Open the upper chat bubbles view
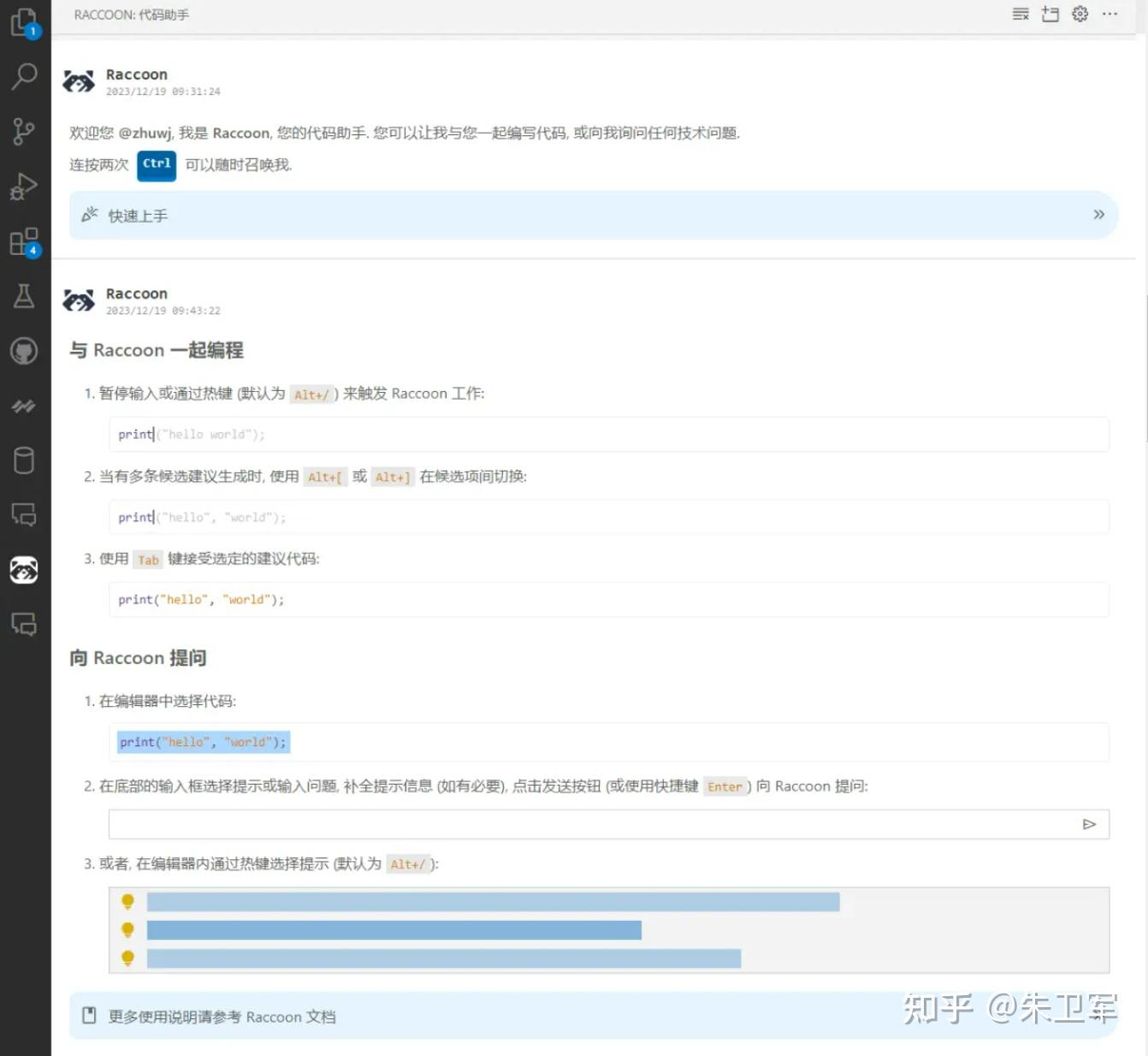The height and width of the screenshot is (1056, 1148). point(24,514)
